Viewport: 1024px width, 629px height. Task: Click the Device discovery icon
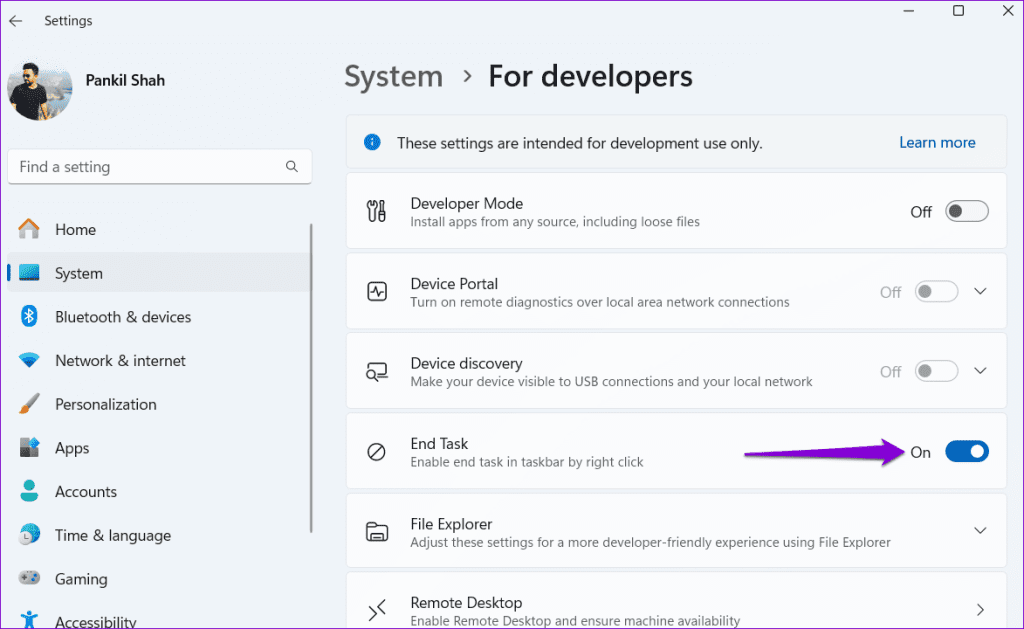coord(376,371)
